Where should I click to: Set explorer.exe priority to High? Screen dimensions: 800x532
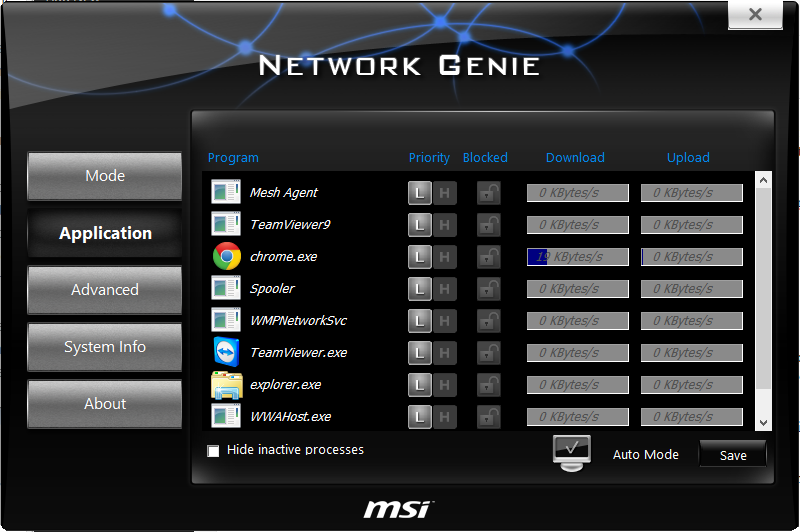tap(444, 385)
